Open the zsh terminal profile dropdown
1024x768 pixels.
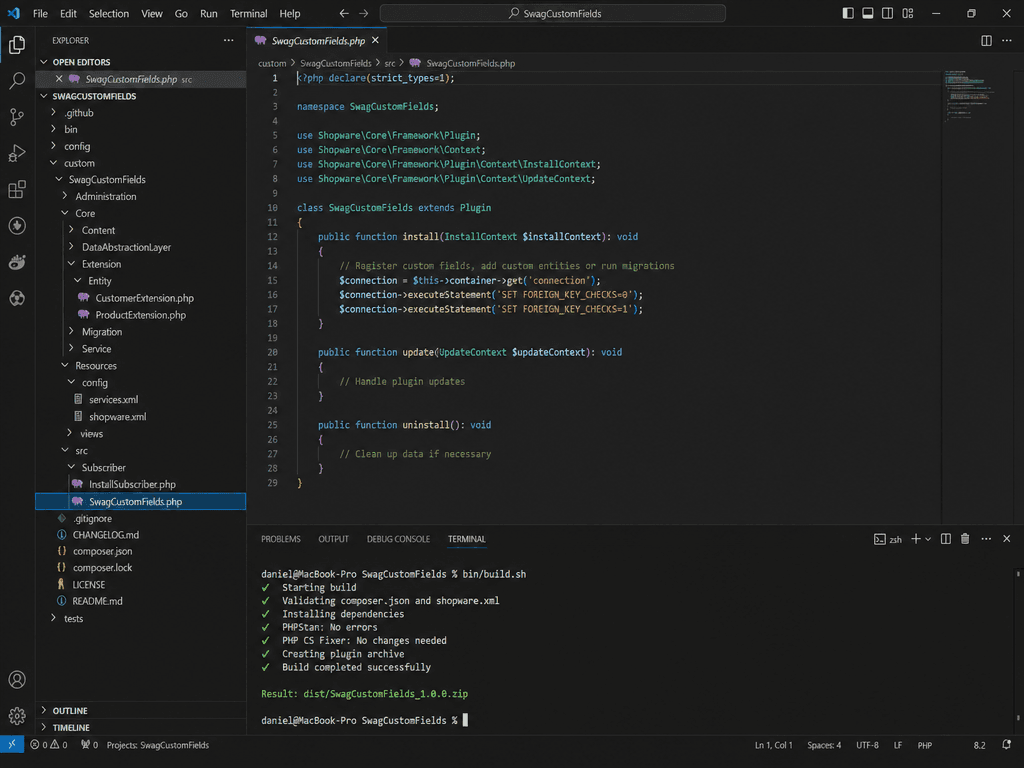click(927, 538)
